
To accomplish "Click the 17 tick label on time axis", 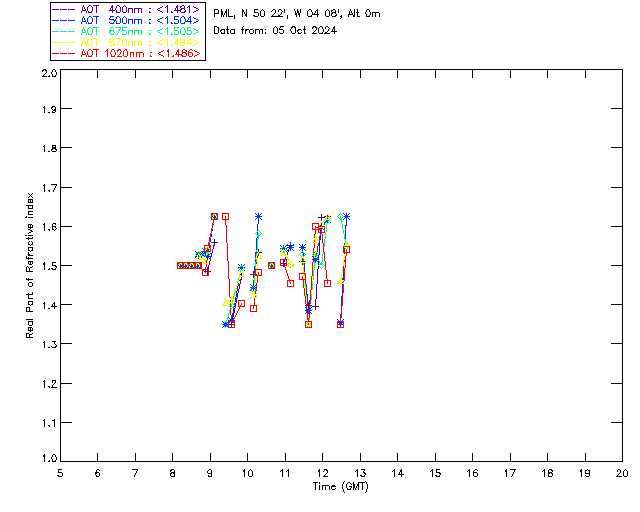I will click(x=510, y=473).
